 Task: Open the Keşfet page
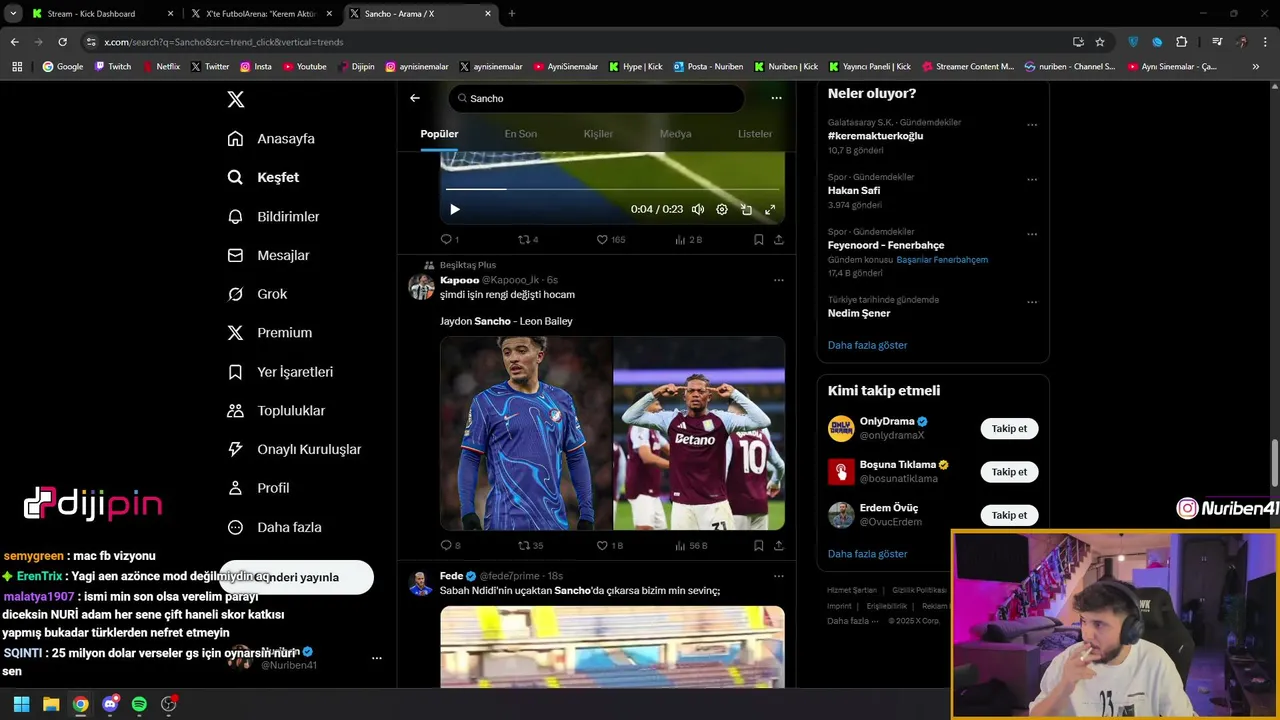(x=263, y=177)
